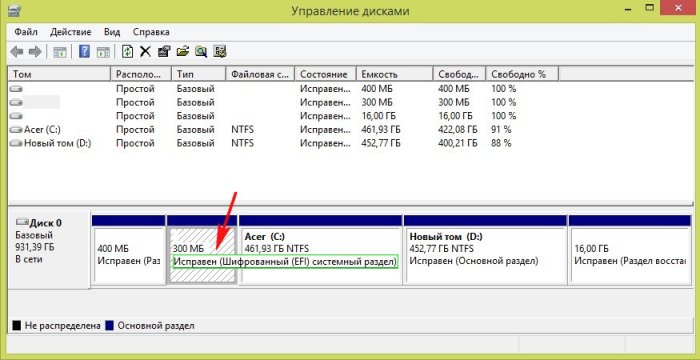700x360 pixels.
Task: Sort by the Тип column header
Action: [x=199, y=74]
